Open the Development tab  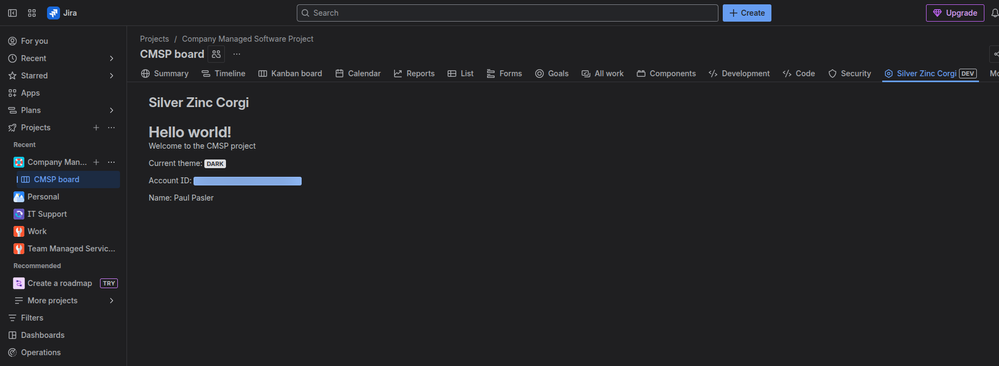tap(739, 73)
